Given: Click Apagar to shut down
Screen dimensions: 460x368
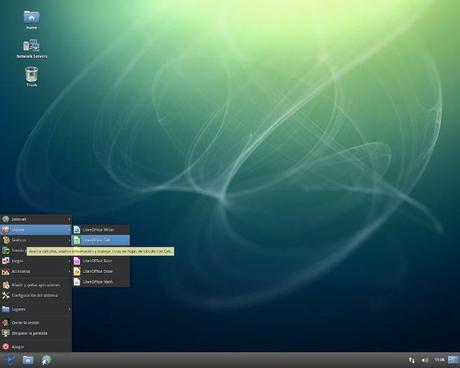Looking at the screenshot, I should [36, 347].
